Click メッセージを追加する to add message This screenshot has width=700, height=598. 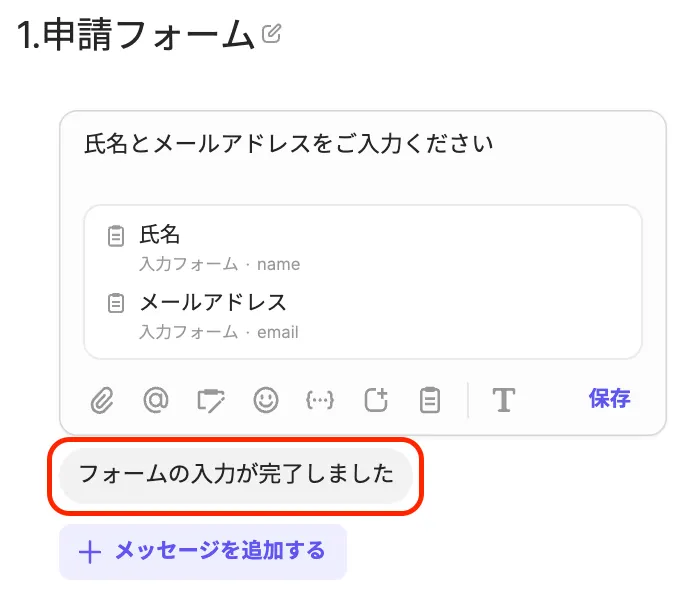click(x=203, y=551)
